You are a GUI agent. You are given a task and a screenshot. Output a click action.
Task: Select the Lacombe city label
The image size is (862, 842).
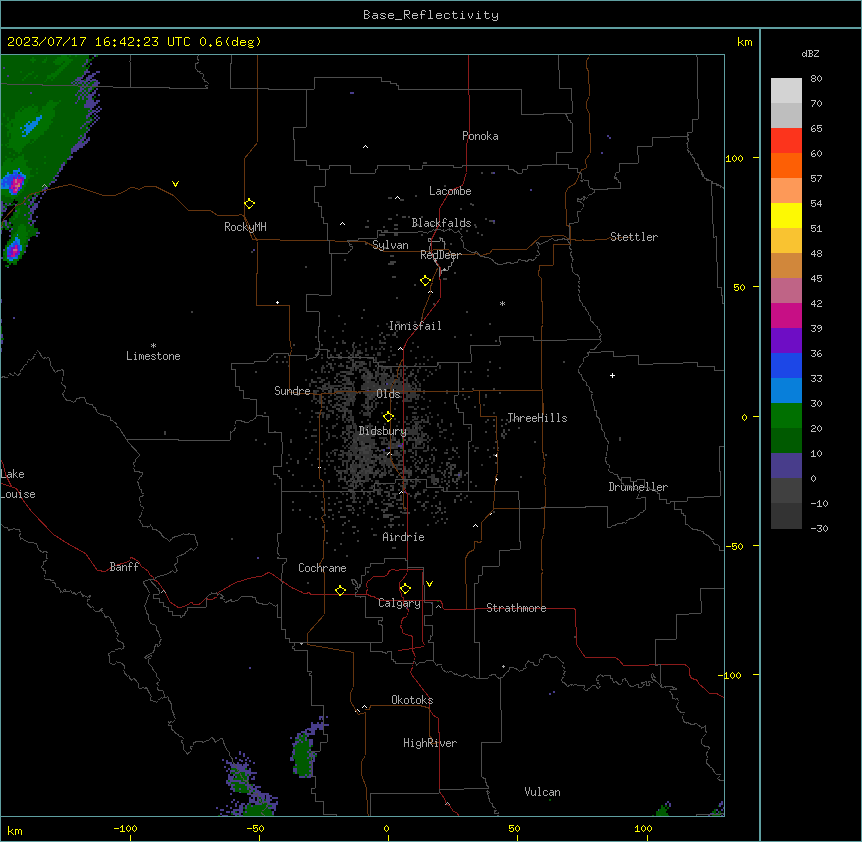point(450,191)
